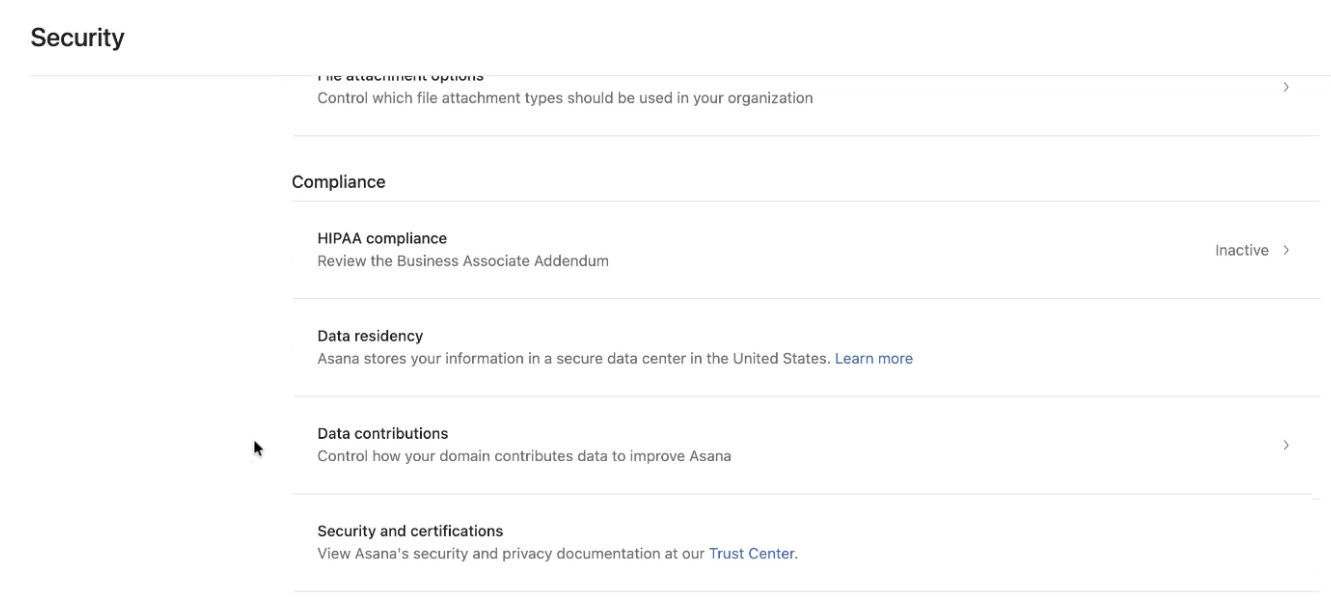The width and height of the screenshot is (1331, 615).
Task: Click "Review the Business Associate Addendum" text
Action: tap(463, 261)
